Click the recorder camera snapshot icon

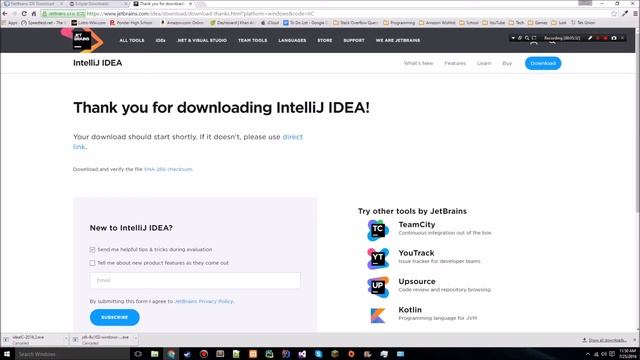click(614, 38)
